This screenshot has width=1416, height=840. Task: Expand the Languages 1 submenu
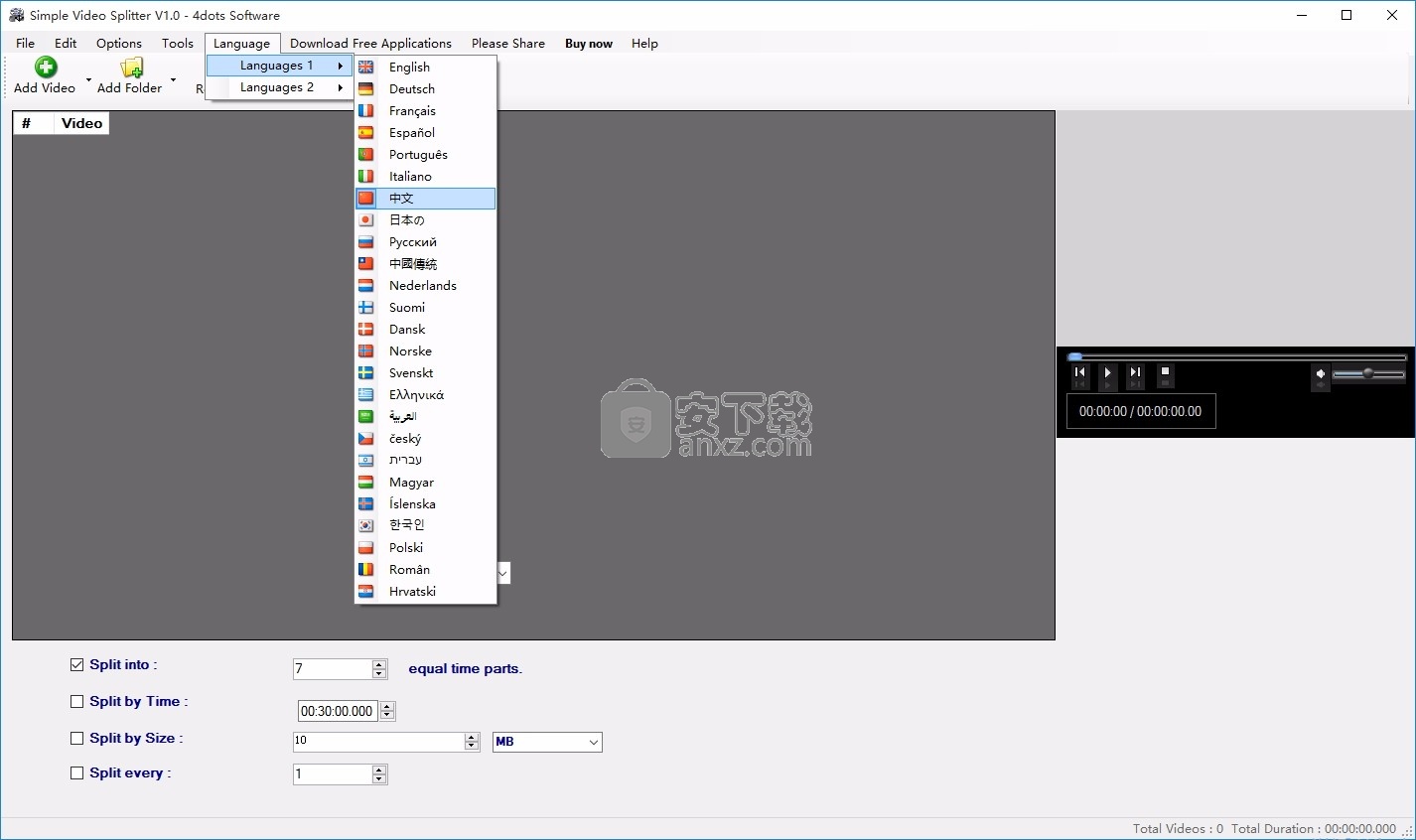pos(279,66)
